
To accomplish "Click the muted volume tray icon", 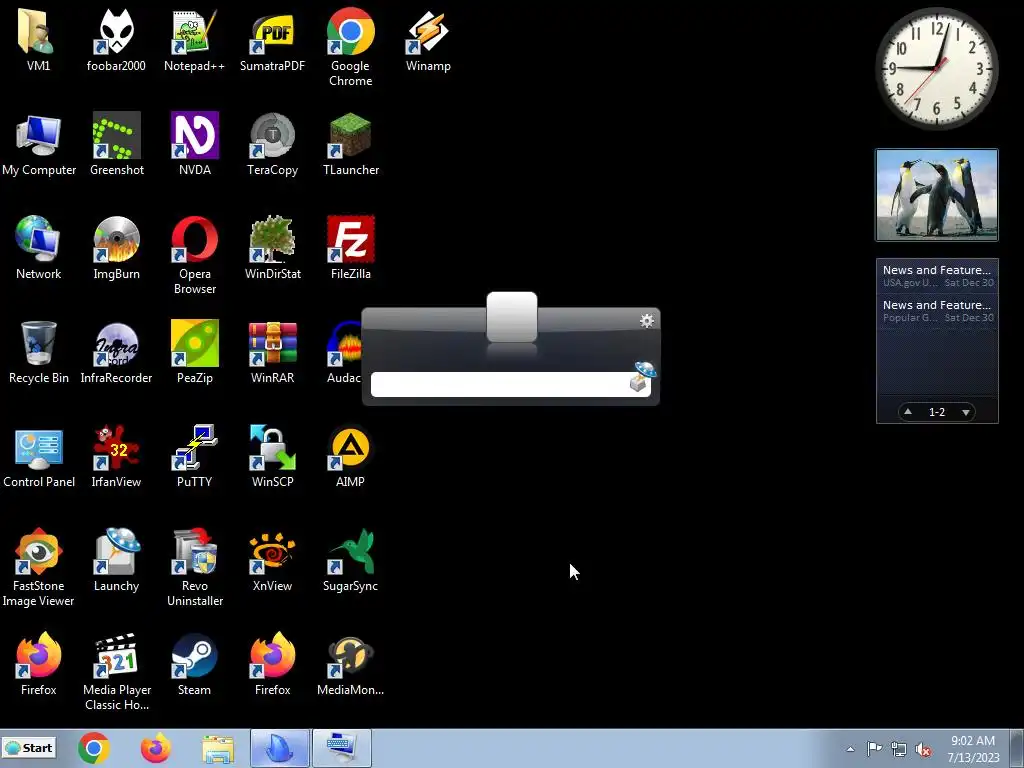I will (x=923, y=749).
